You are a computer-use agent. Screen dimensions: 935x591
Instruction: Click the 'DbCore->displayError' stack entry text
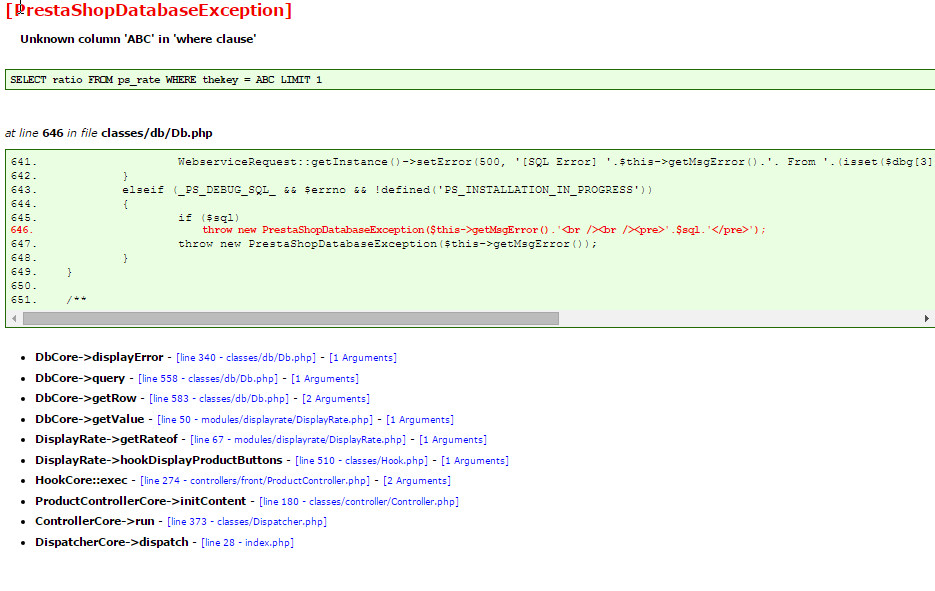pos(99,357)
